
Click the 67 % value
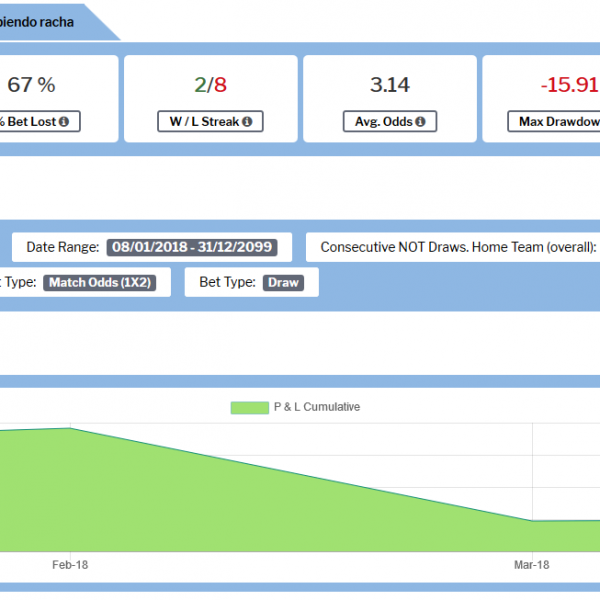point(31,85)
